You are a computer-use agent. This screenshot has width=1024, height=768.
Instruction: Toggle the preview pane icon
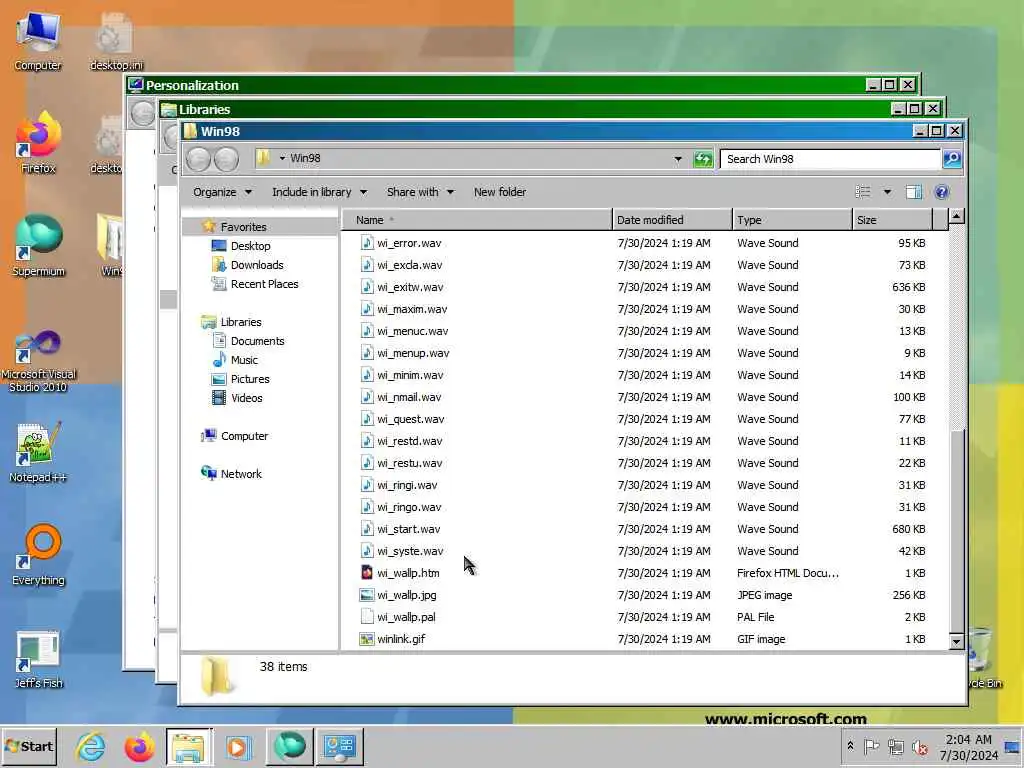tap(914, 192)
